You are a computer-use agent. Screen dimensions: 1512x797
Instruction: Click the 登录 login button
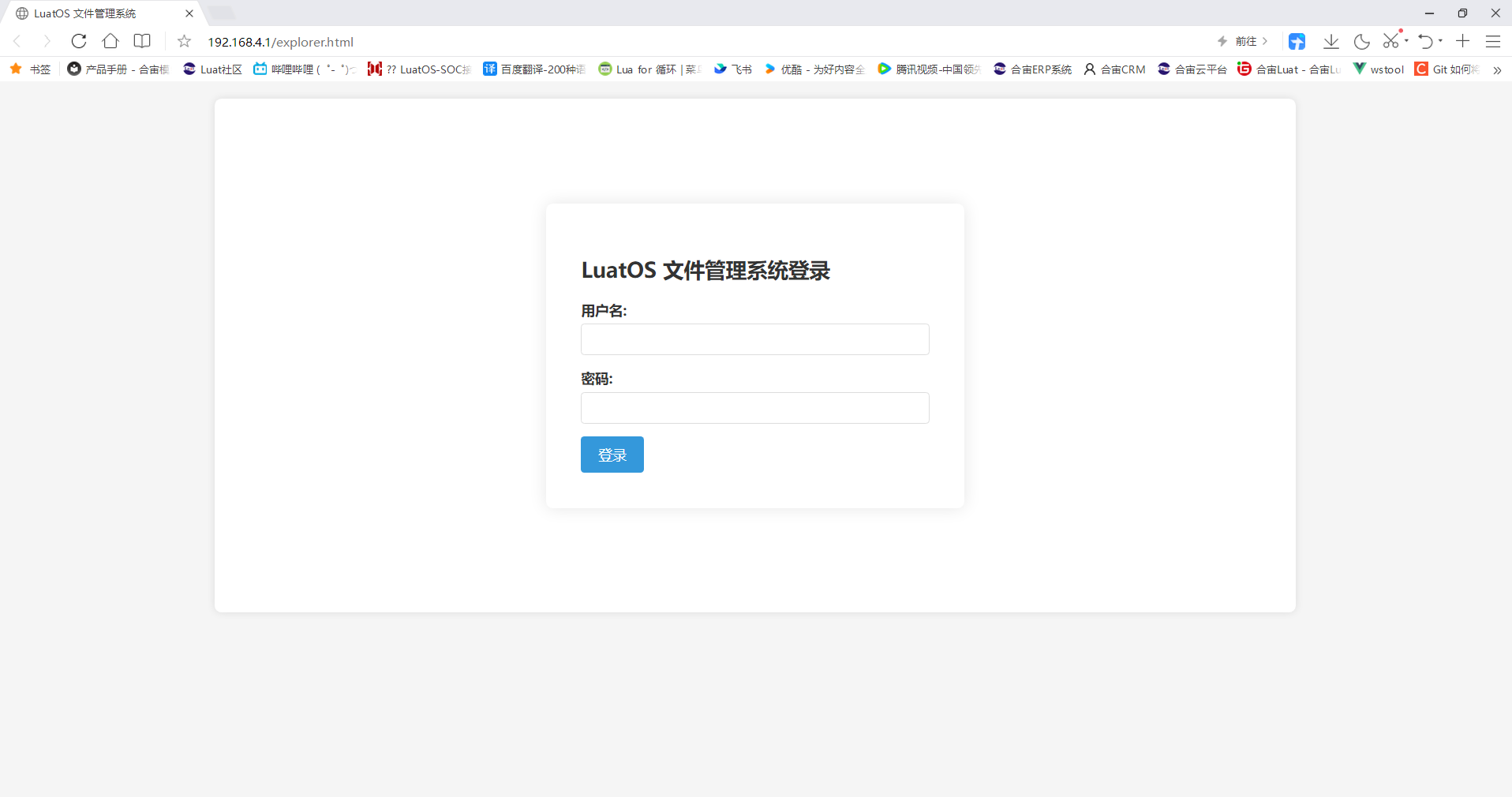pos(612,455)
